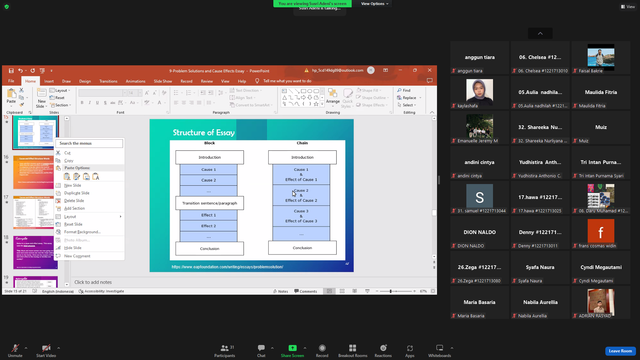Start slideshow from beginning toolbar icon

click(x=42, y=71)
